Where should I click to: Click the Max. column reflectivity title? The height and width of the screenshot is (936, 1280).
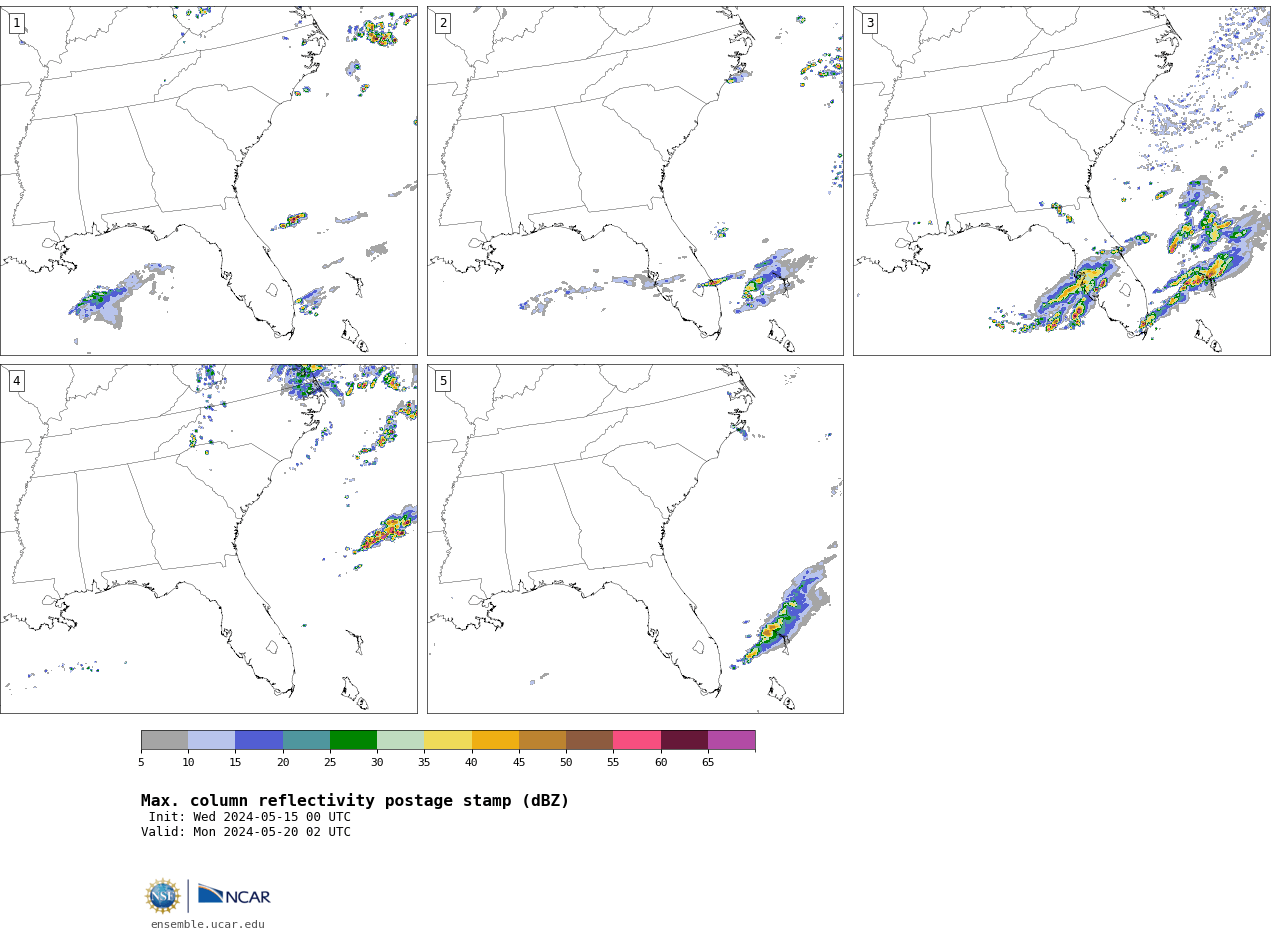coord(355,801)
